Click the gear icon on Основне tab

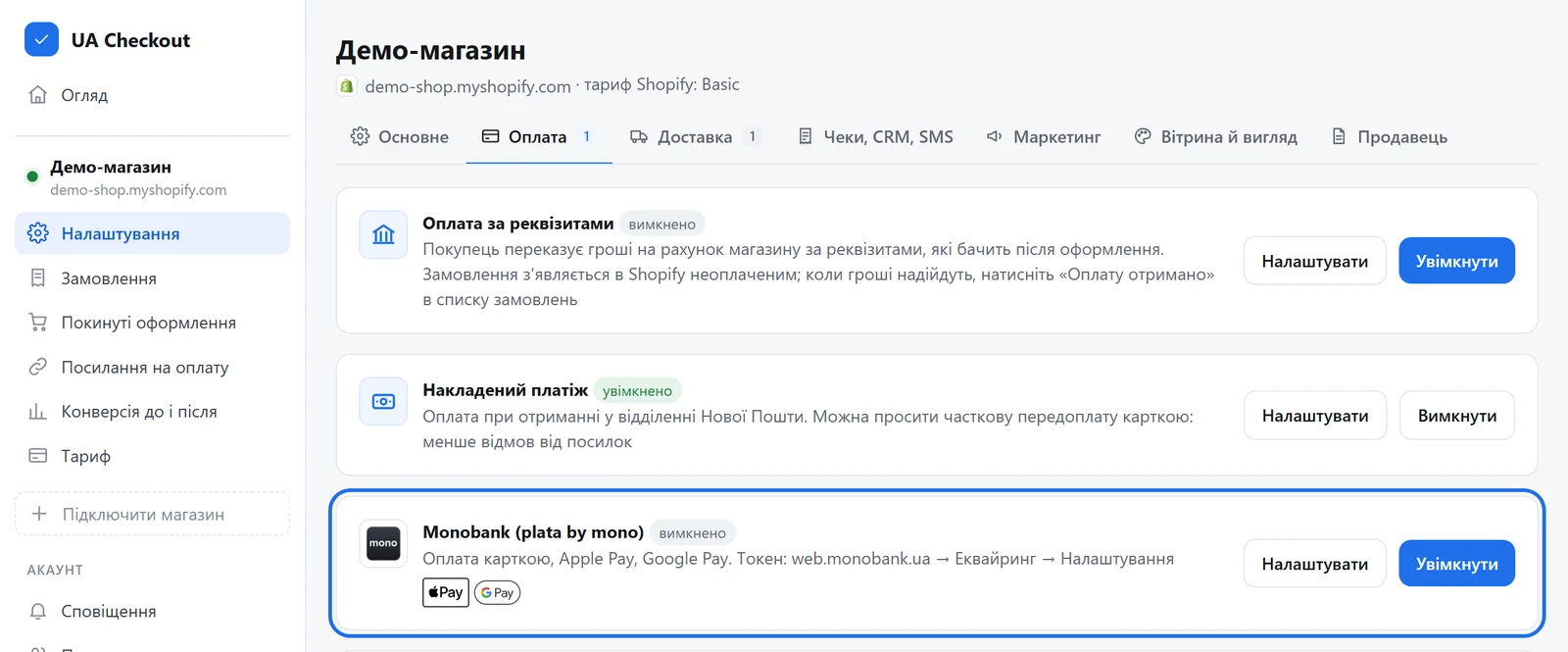361,136
